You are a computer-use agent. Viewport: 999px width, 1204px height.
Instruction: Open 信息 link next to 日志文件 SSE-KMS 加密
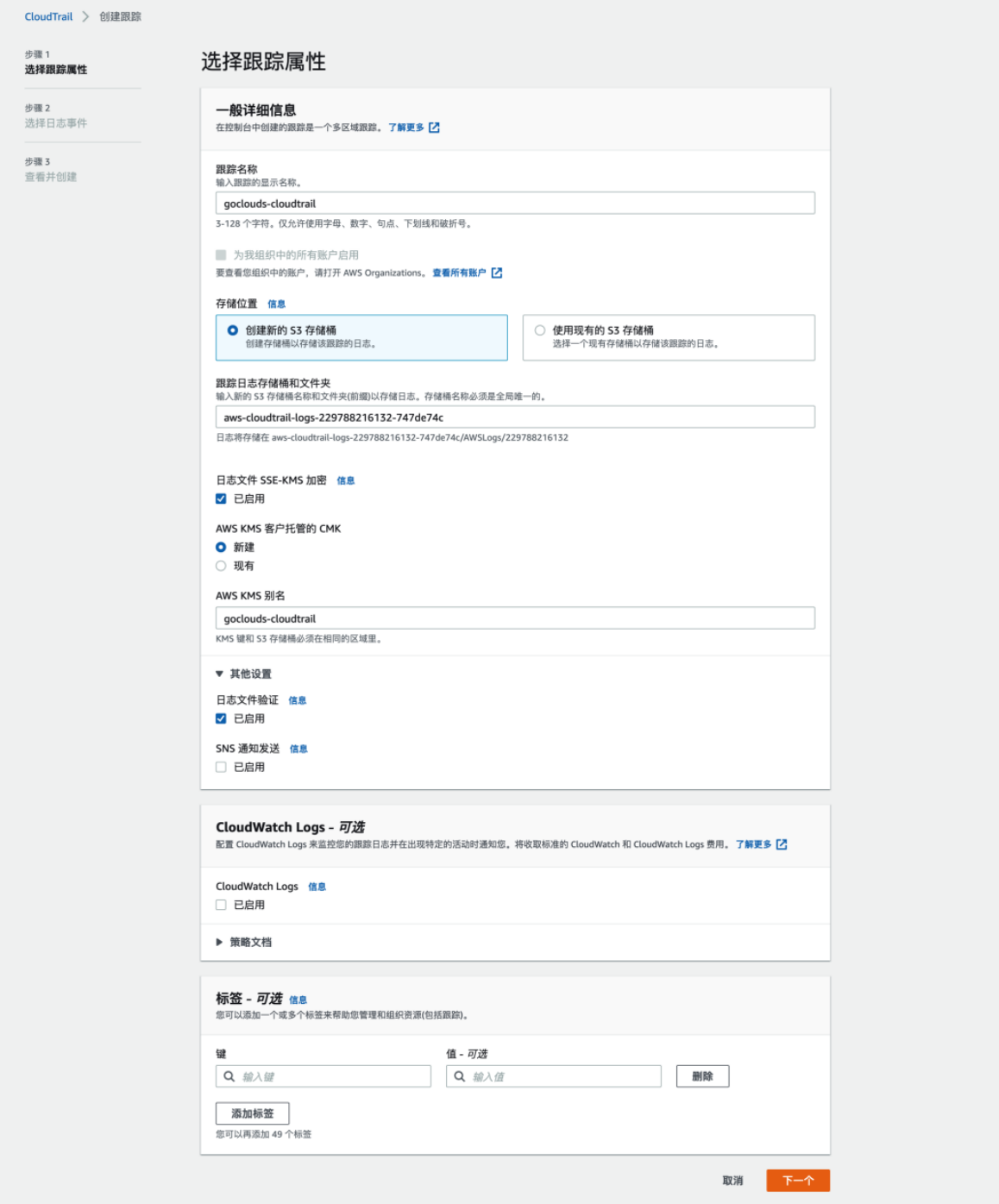click(x=345, y=481)
